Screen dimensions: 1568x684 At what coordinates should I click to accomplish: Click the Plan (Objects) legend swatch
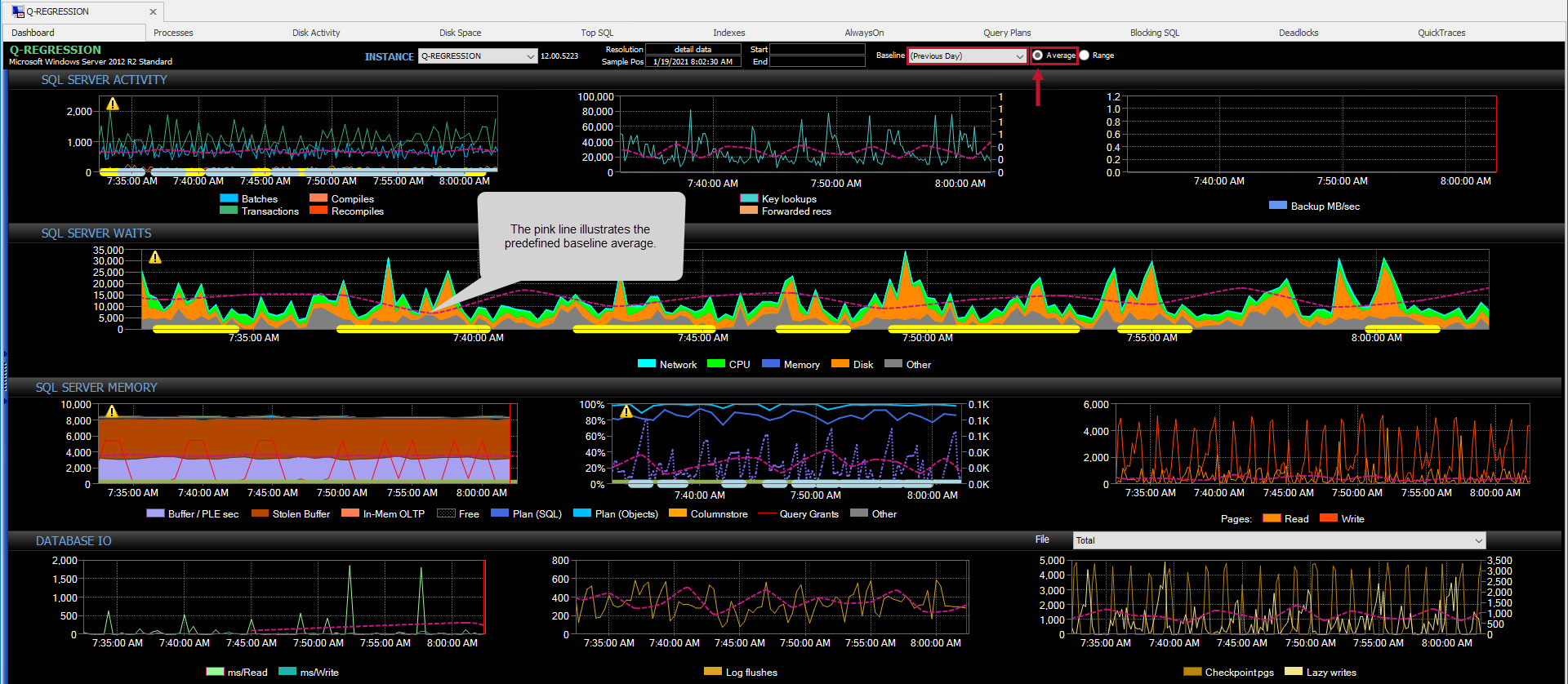582,513
